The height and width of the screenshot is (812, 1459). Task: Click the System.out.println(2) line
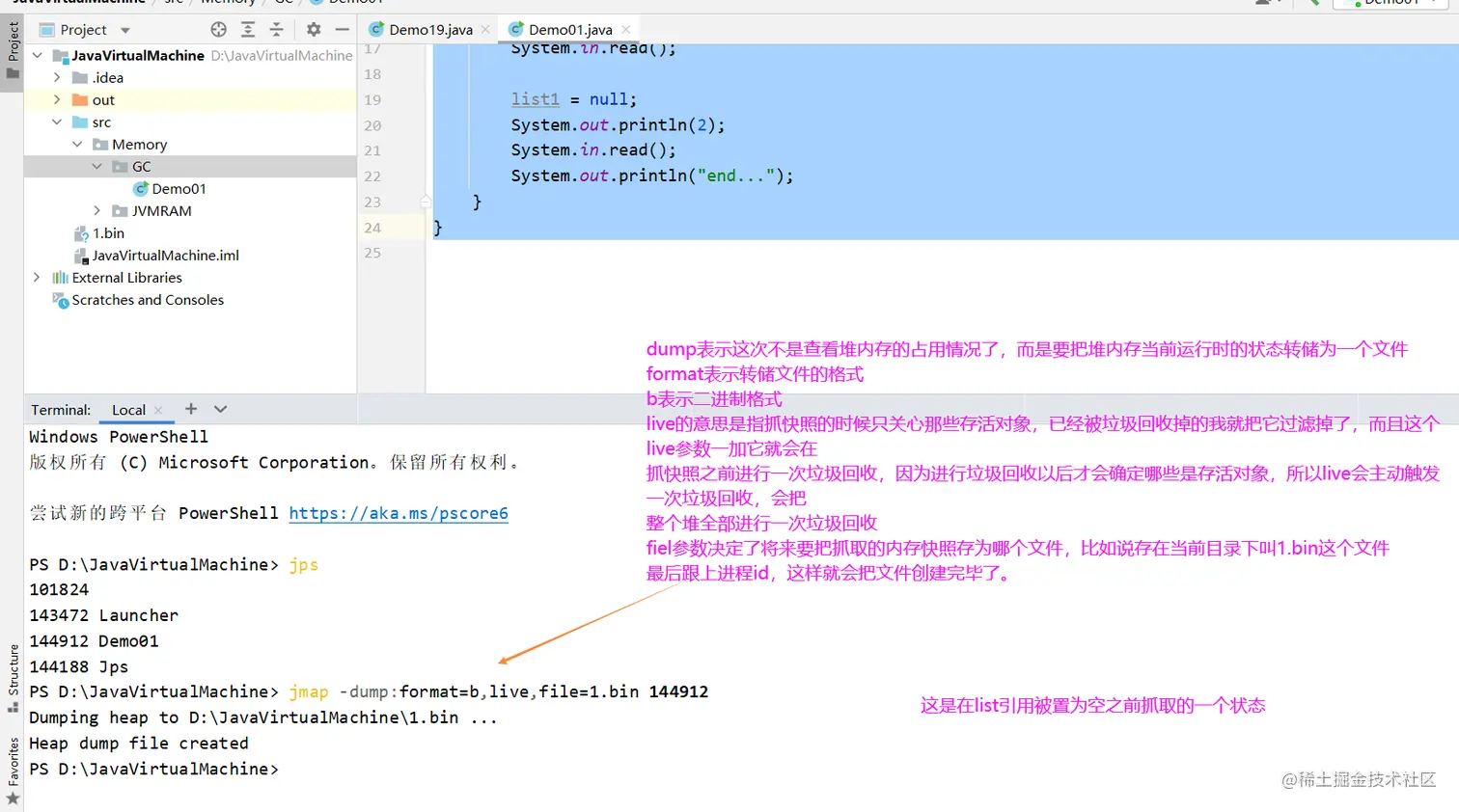click(x=618, y=125)
